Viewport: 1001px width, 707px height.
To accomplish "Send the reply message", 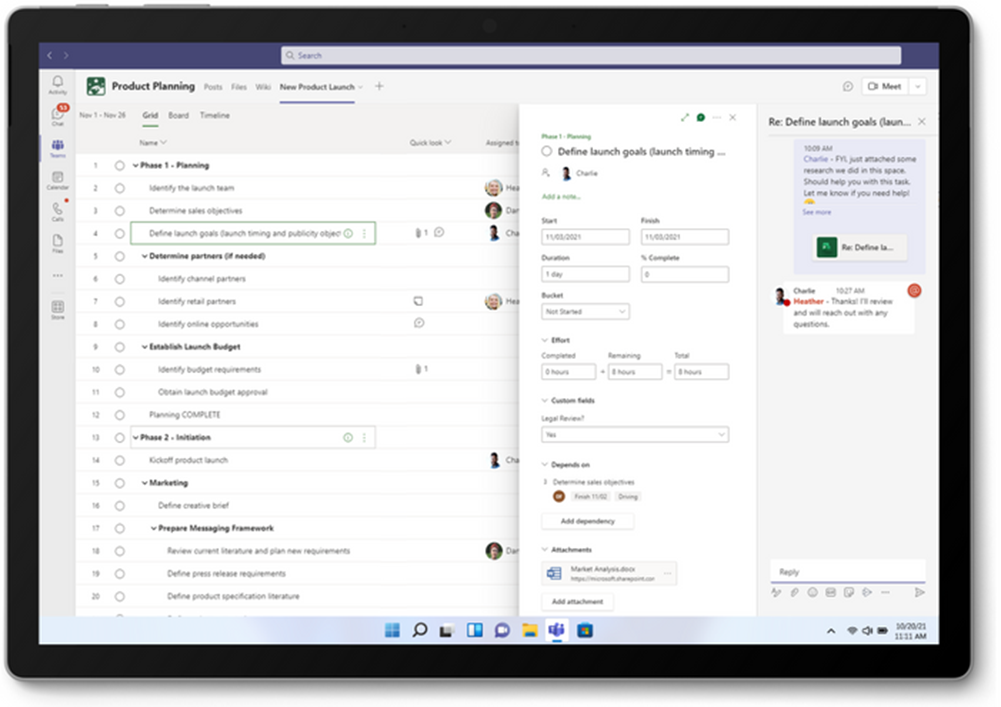I will pyautogui.click(x=919, y=593).
